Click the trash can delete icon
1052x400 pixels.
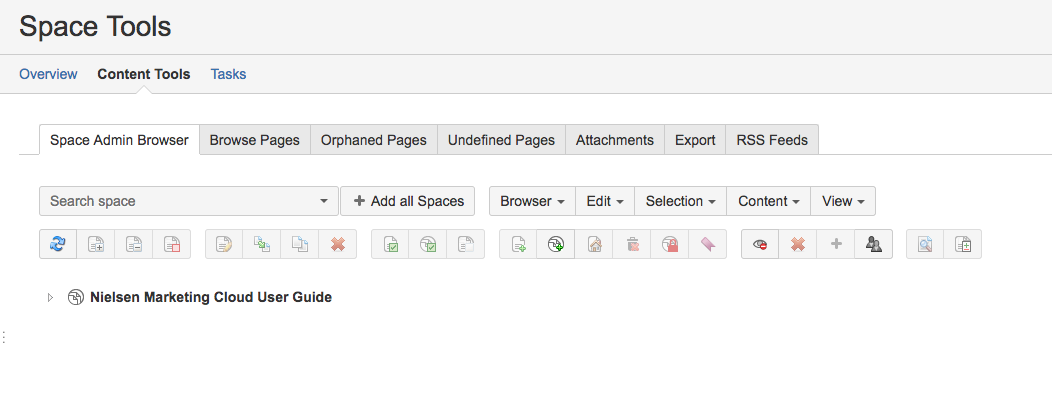point(631,244)
